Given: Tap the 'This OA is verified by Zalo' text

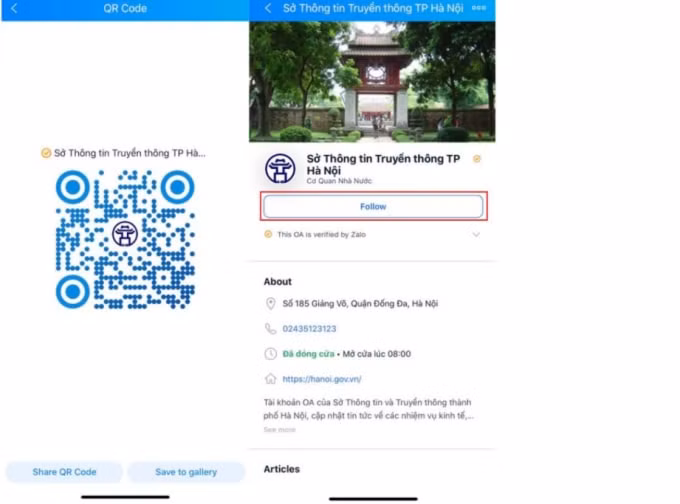Looking at the screenshot, I should pyautogui.click(x=321, y=235).
